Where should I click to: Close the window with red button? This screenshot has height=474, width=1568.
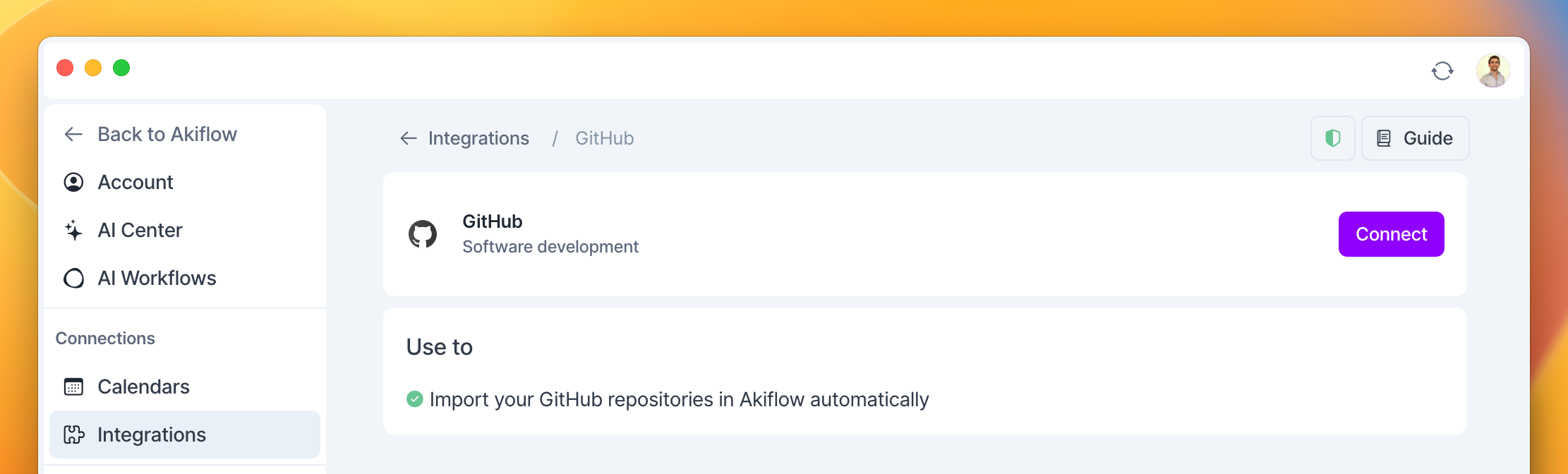pyautogui.click(x=65, y=68)
